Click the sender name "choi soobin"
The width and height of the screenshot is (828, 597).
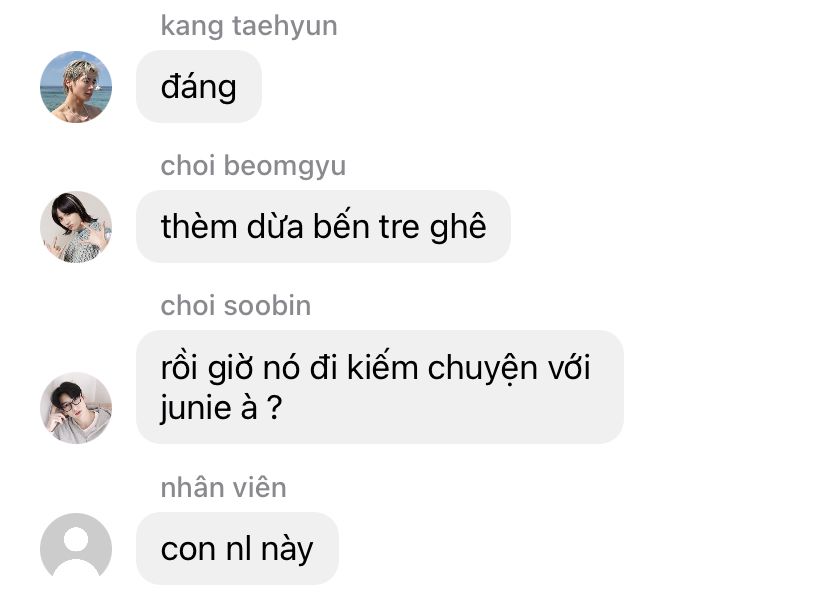tap(236, 306)
